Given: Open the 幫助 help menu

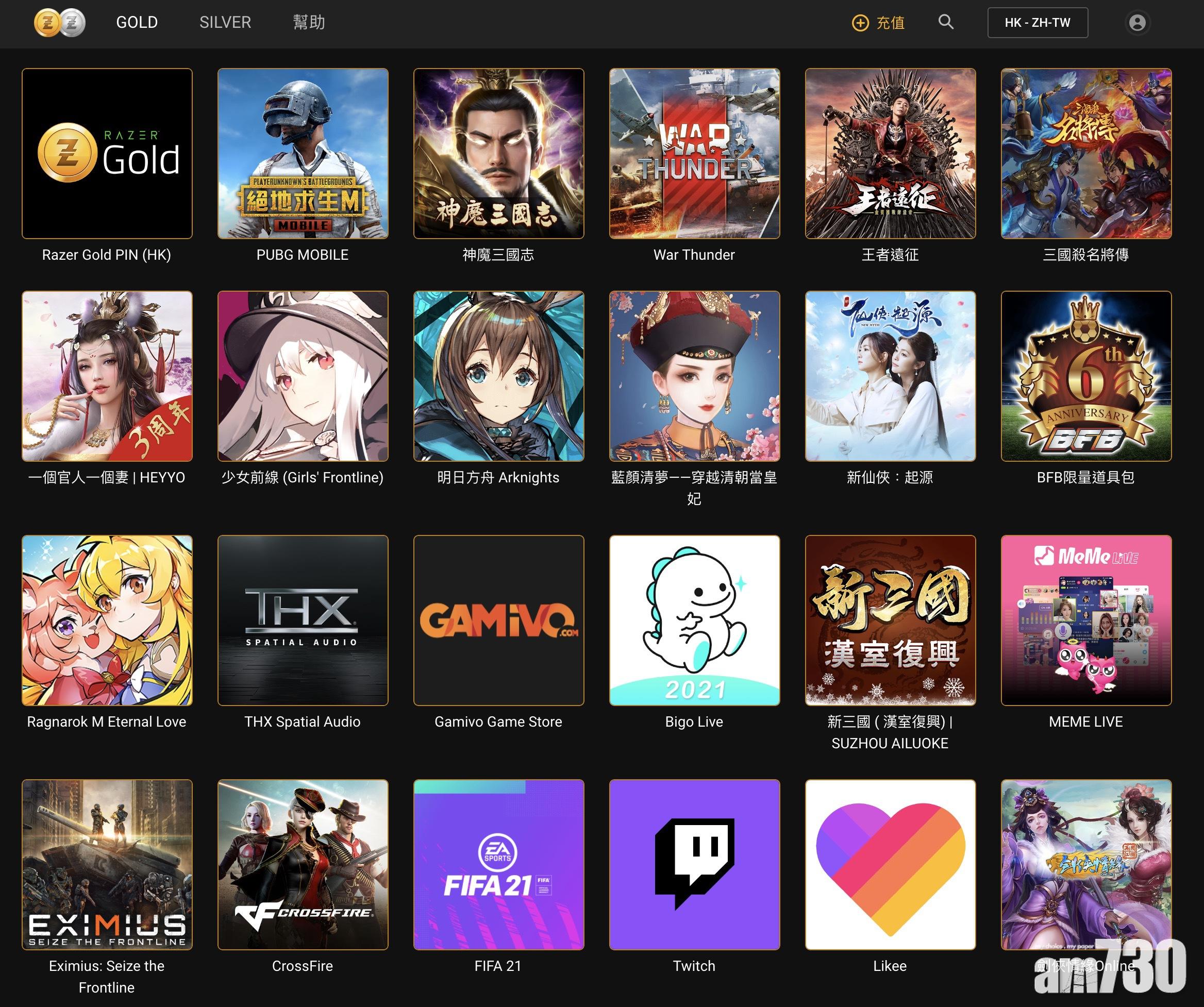Looking at the screenshot, I should coord(308,22).
